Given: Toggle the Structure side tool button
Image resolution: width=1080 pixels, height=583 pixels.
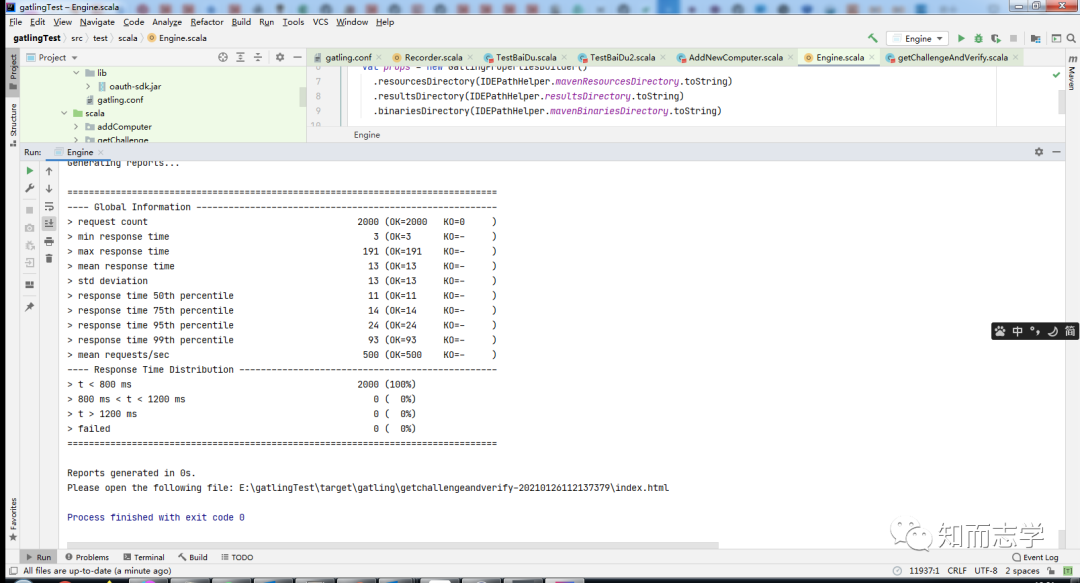Looking at the screenshot, I should 13,125.
